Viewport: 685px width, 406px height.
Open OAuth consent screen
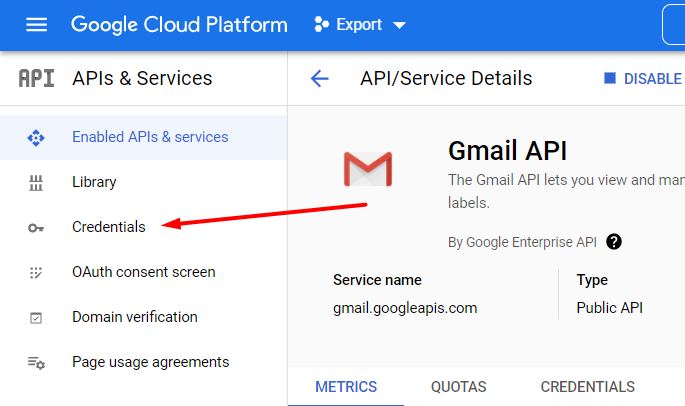[x=144, y=272]
